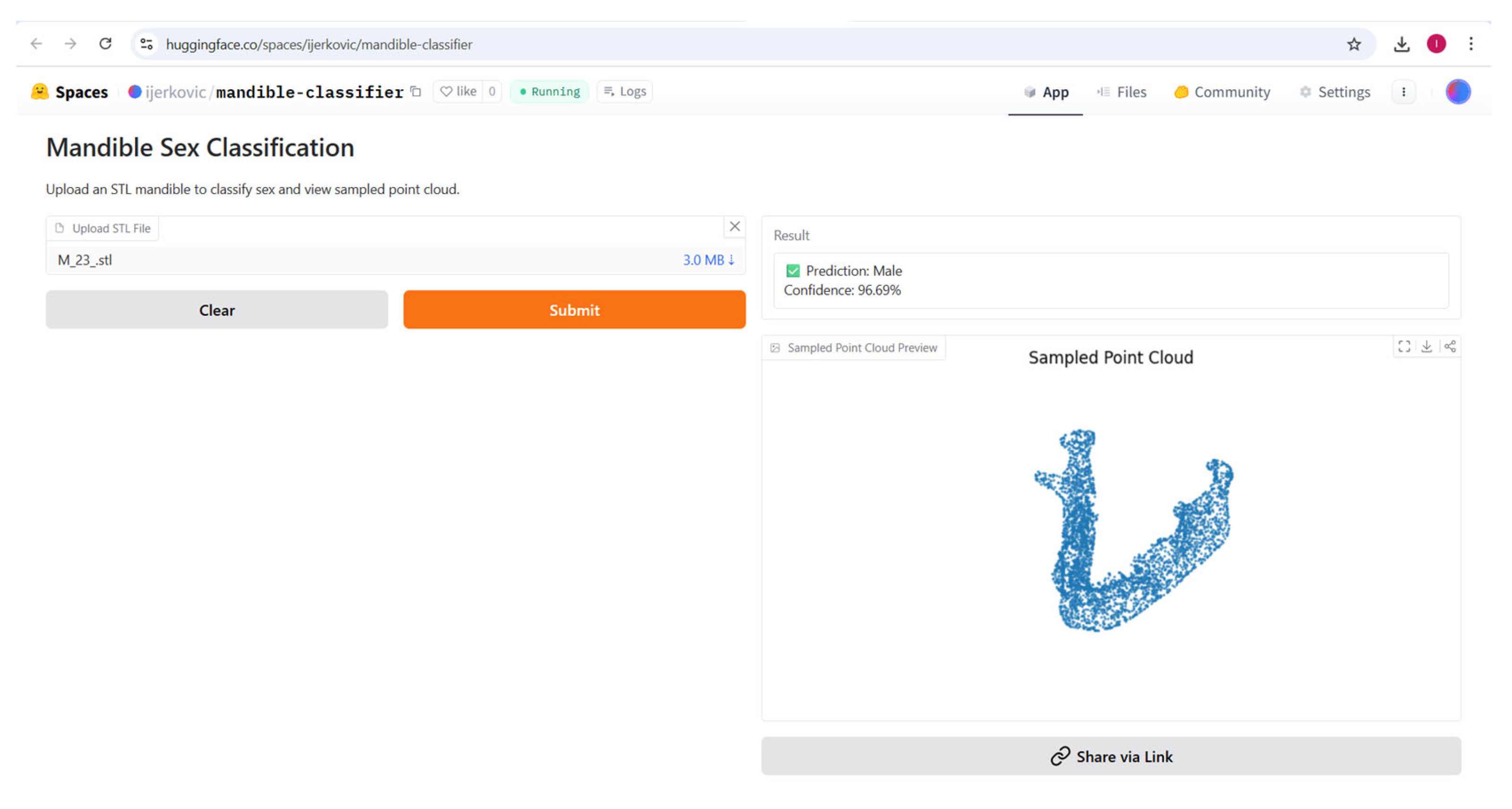Like the mandible-classifier space

tap(459, 92)
